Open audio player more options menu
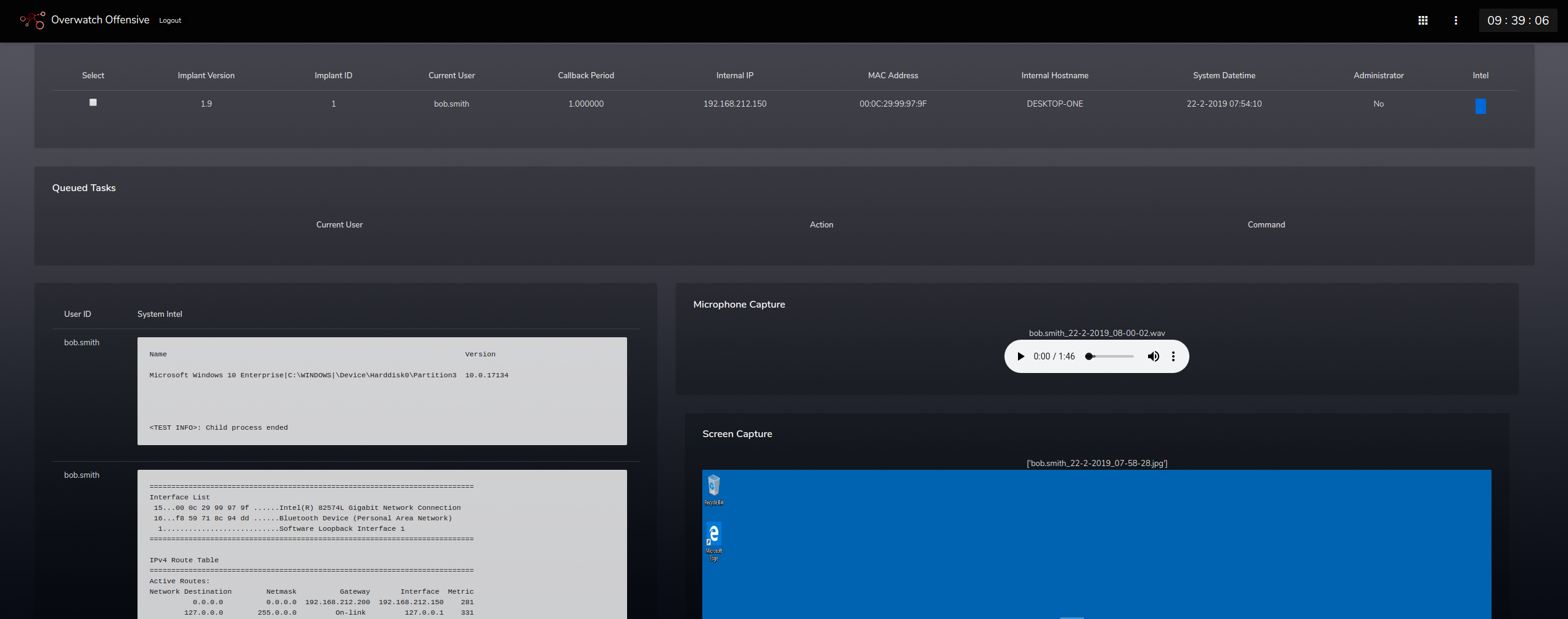The image size is (1568, 619). (1173, 356)
